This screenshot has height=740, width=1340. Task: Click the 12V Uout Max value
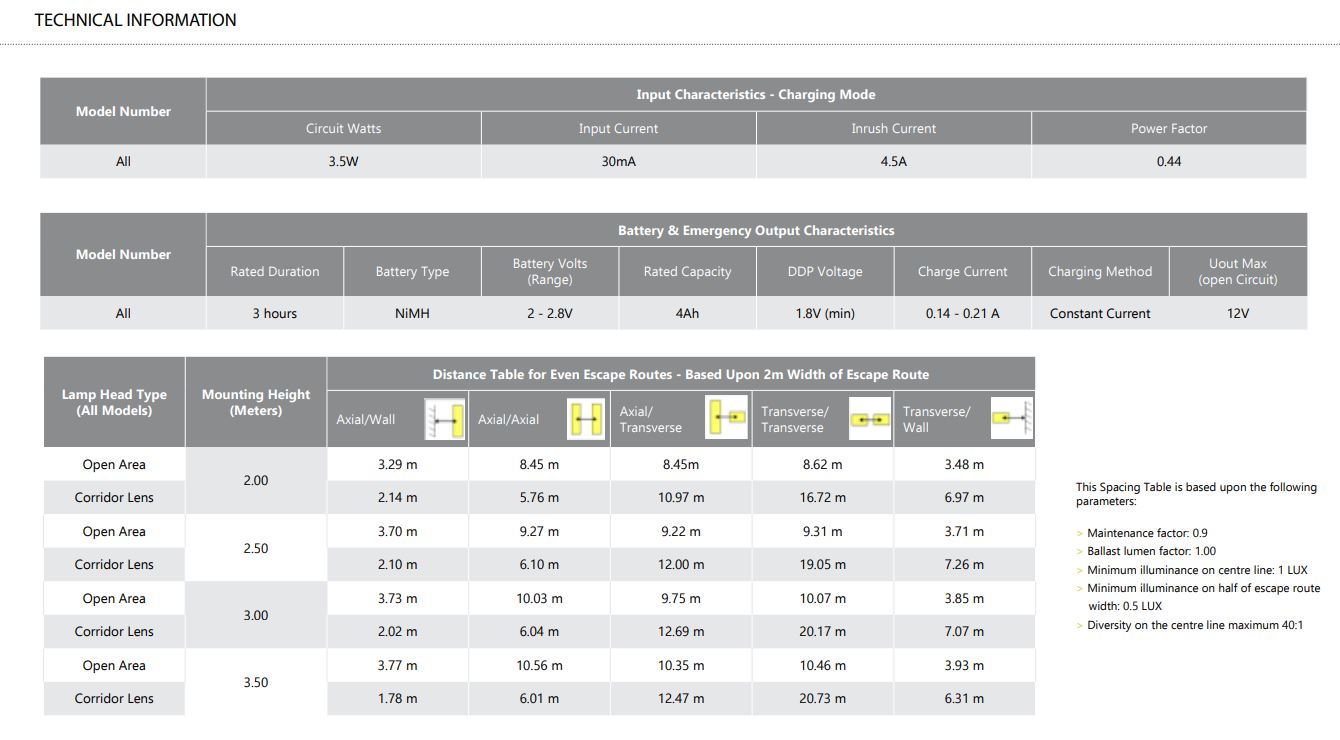point(1237,314)
